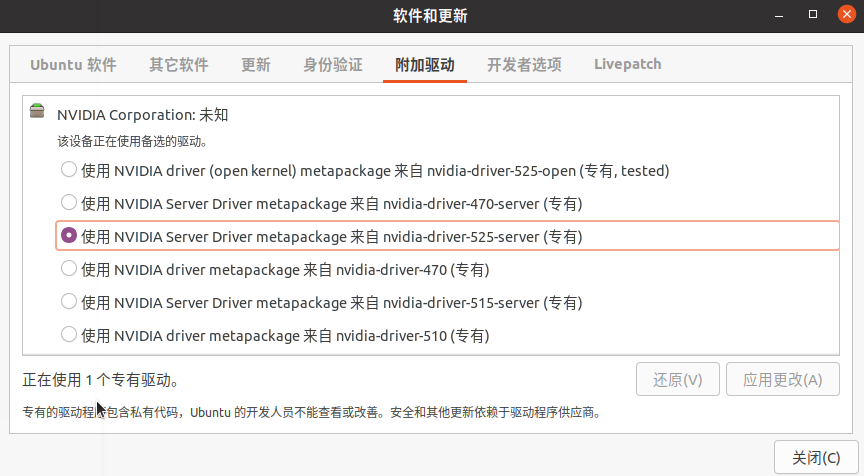Switch to the Livepatch tab
The image size is (864, 476).
pos(628,64)
